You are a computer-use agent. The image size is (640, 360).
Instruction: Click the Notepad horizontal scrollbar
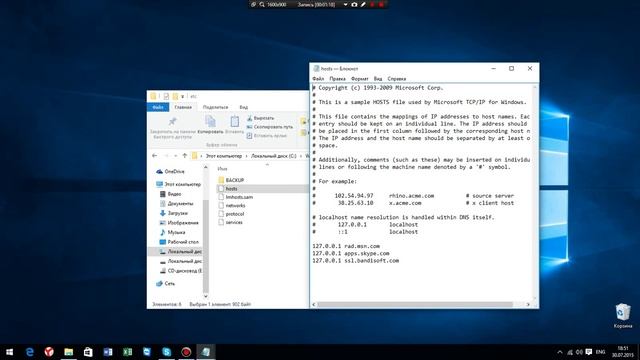click(x=415, y=304)
